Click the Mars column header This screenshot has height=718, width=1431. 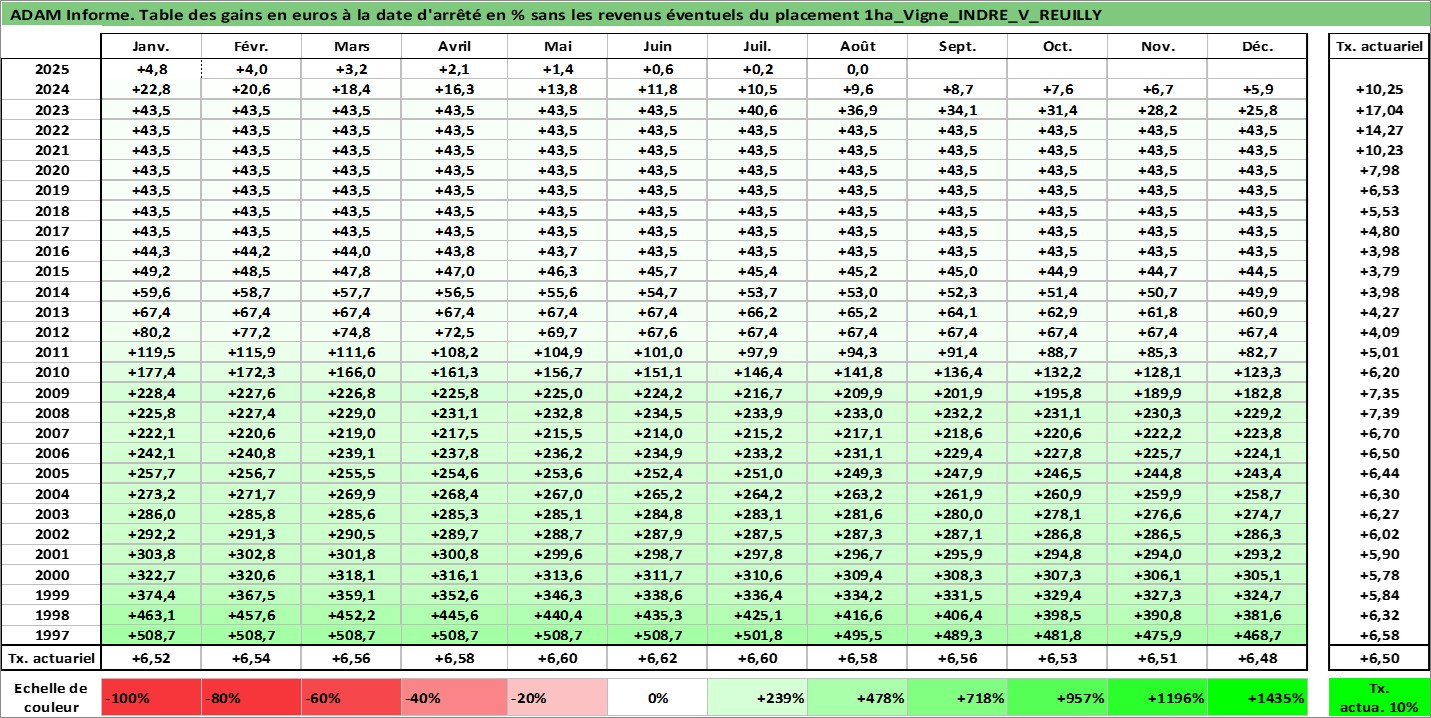click(352, 47)
